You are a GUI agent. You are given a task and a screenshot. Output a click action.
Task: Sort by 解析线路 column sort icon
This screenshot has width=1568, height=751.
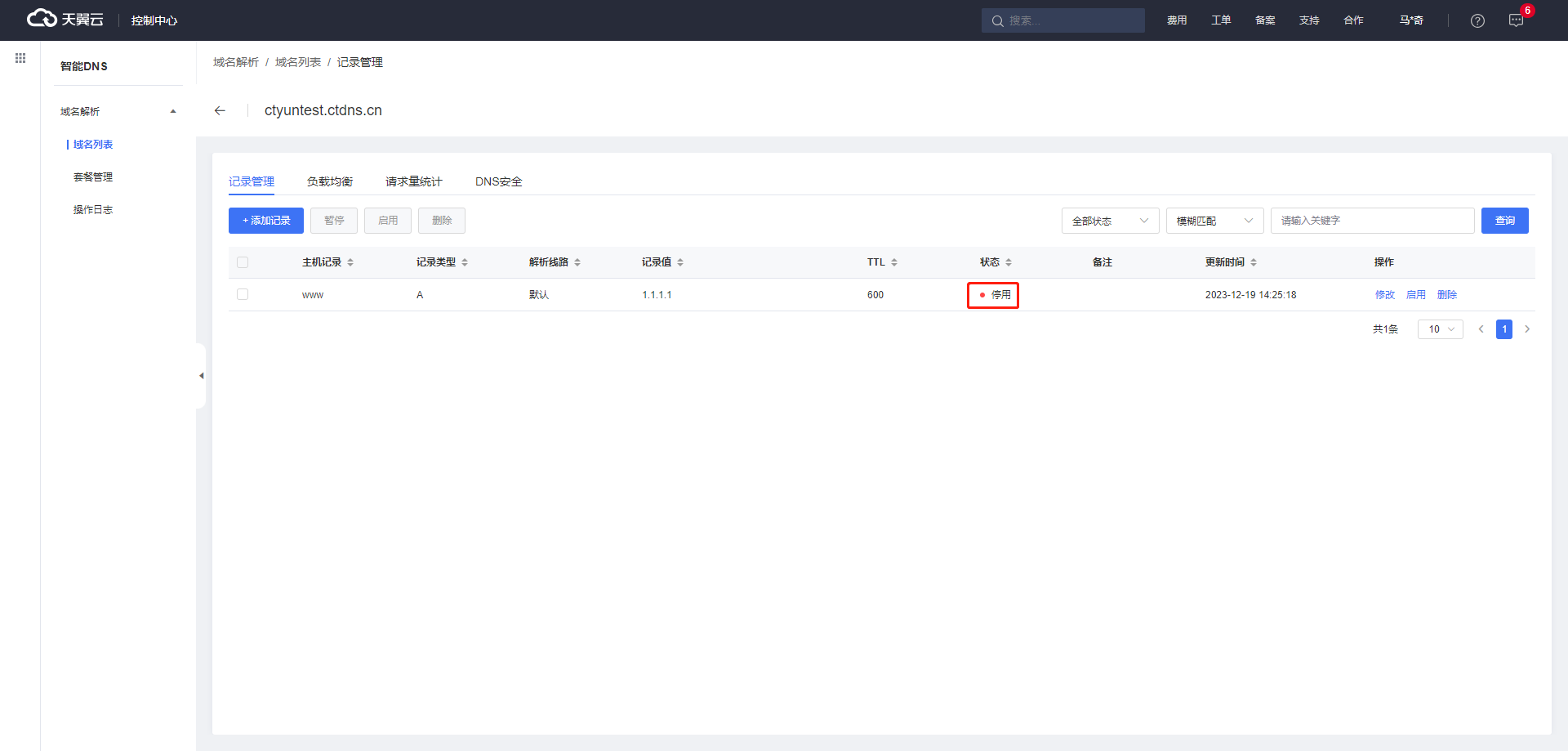click(x=577, y=262)
